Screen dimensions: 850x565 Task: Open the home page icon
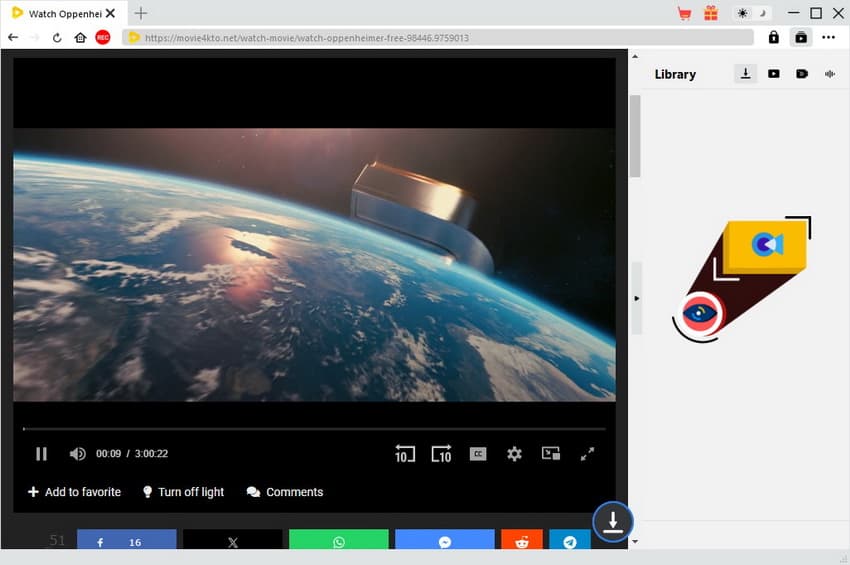[80, 37]
